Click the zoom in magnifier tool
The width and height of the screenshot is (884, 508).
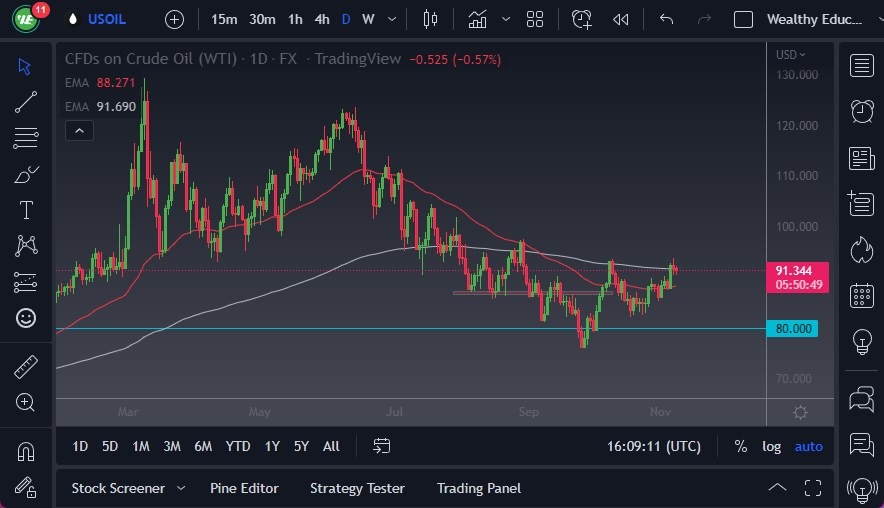(26, 402)
